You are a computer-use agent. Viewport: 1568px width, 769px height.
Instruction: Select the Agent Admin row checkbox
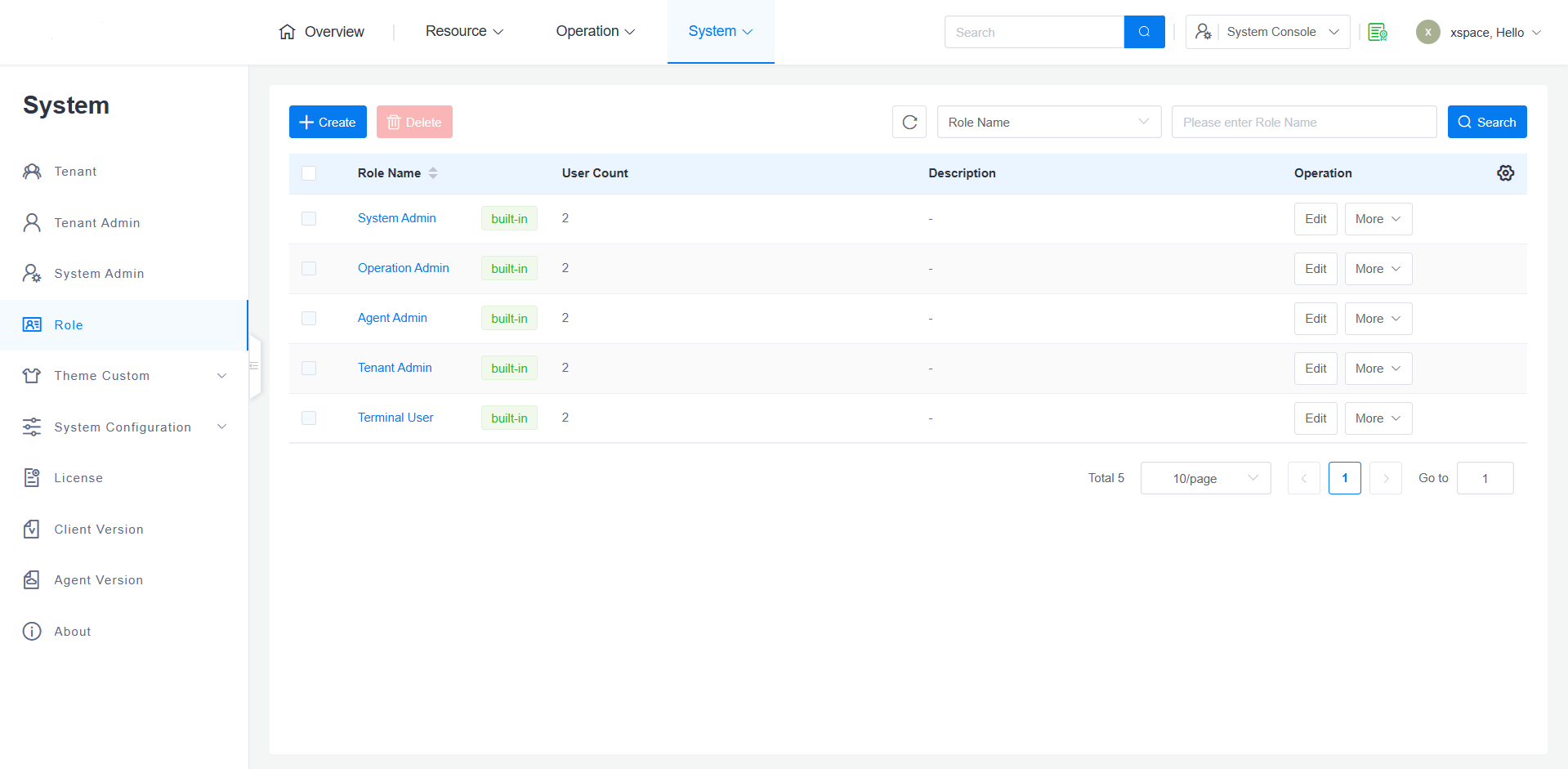pyautogui.click(x=309, y=319)
